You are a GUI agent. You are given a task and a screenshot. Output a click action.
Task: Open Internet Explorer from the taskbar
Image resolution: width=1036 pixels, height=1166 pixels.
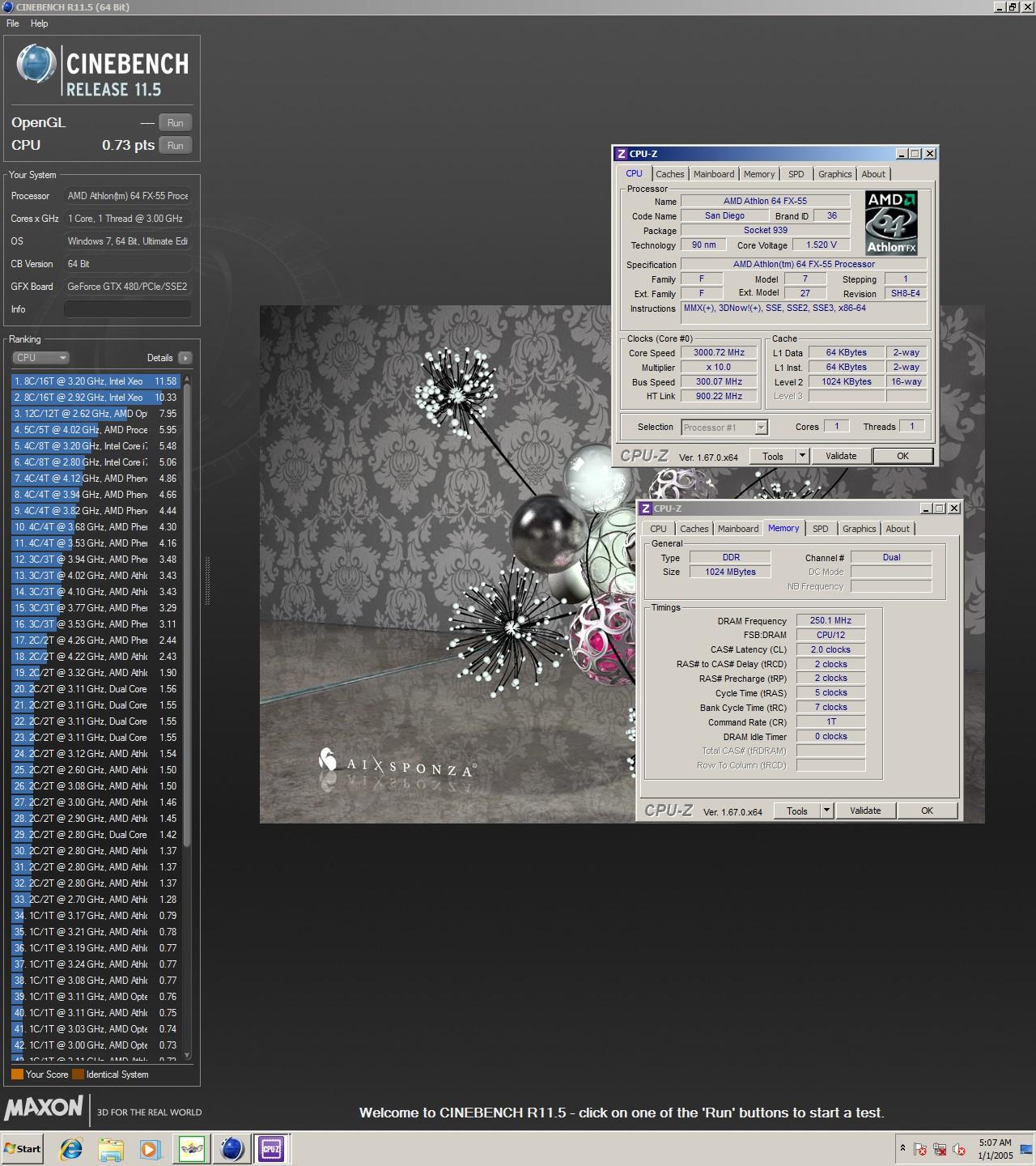71,1148
